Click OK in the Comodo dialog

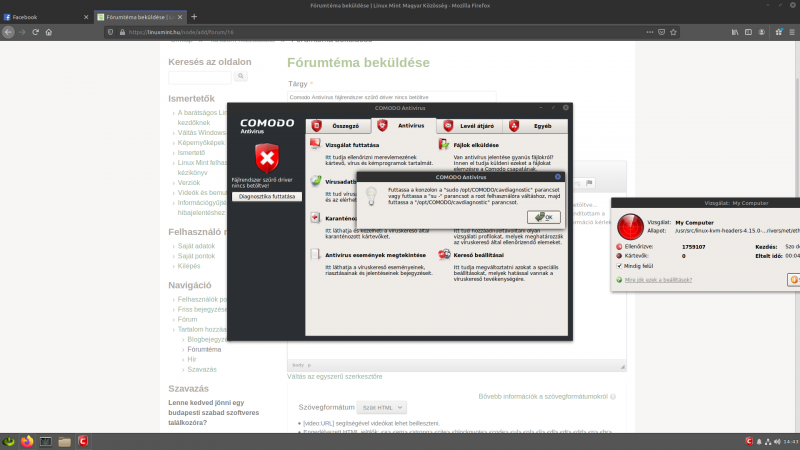pyautogui.click(x=544, y=217)
